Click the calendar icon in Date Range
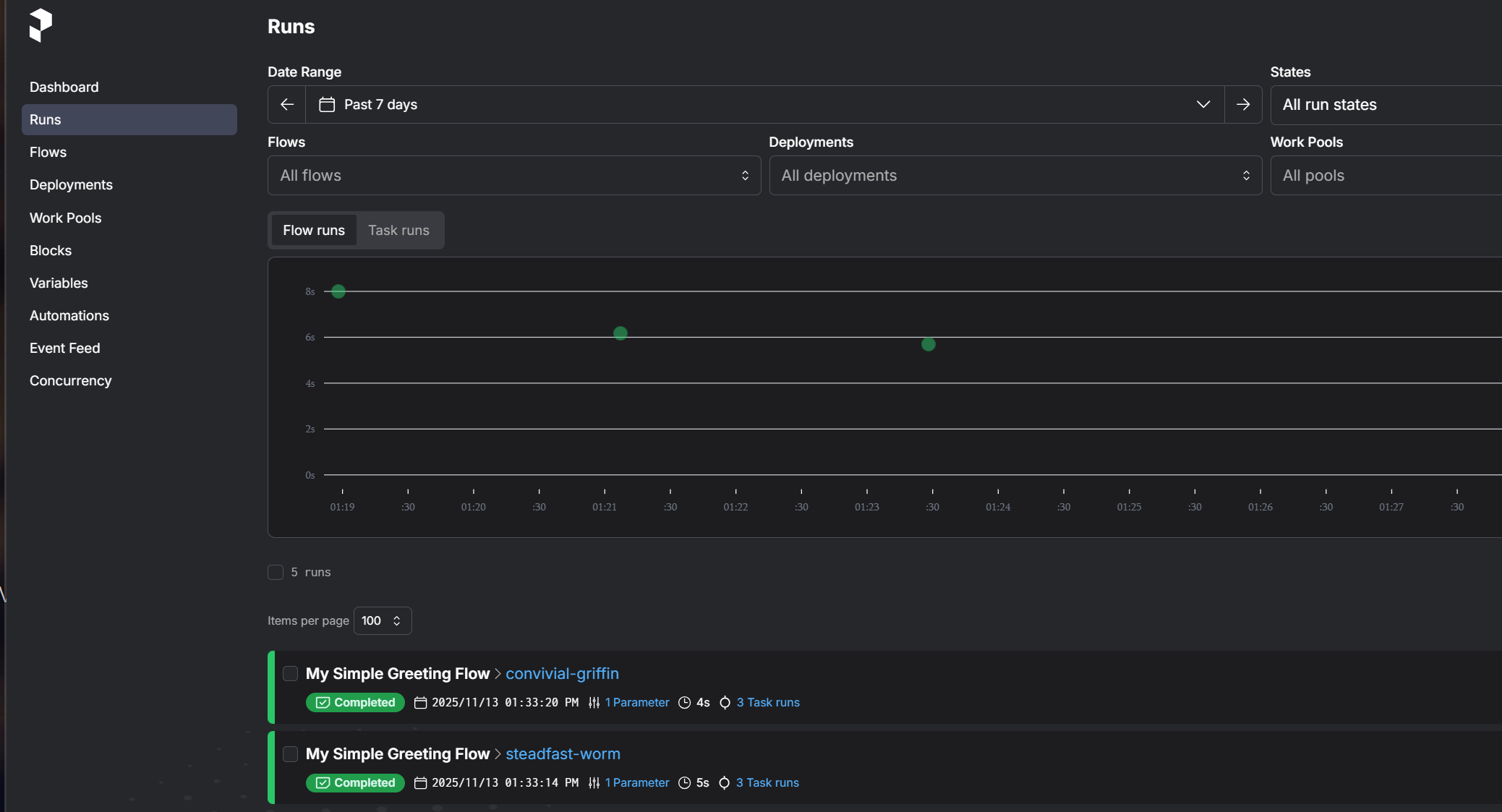Viewport: 1502px width, 812px height. [327, 105]
